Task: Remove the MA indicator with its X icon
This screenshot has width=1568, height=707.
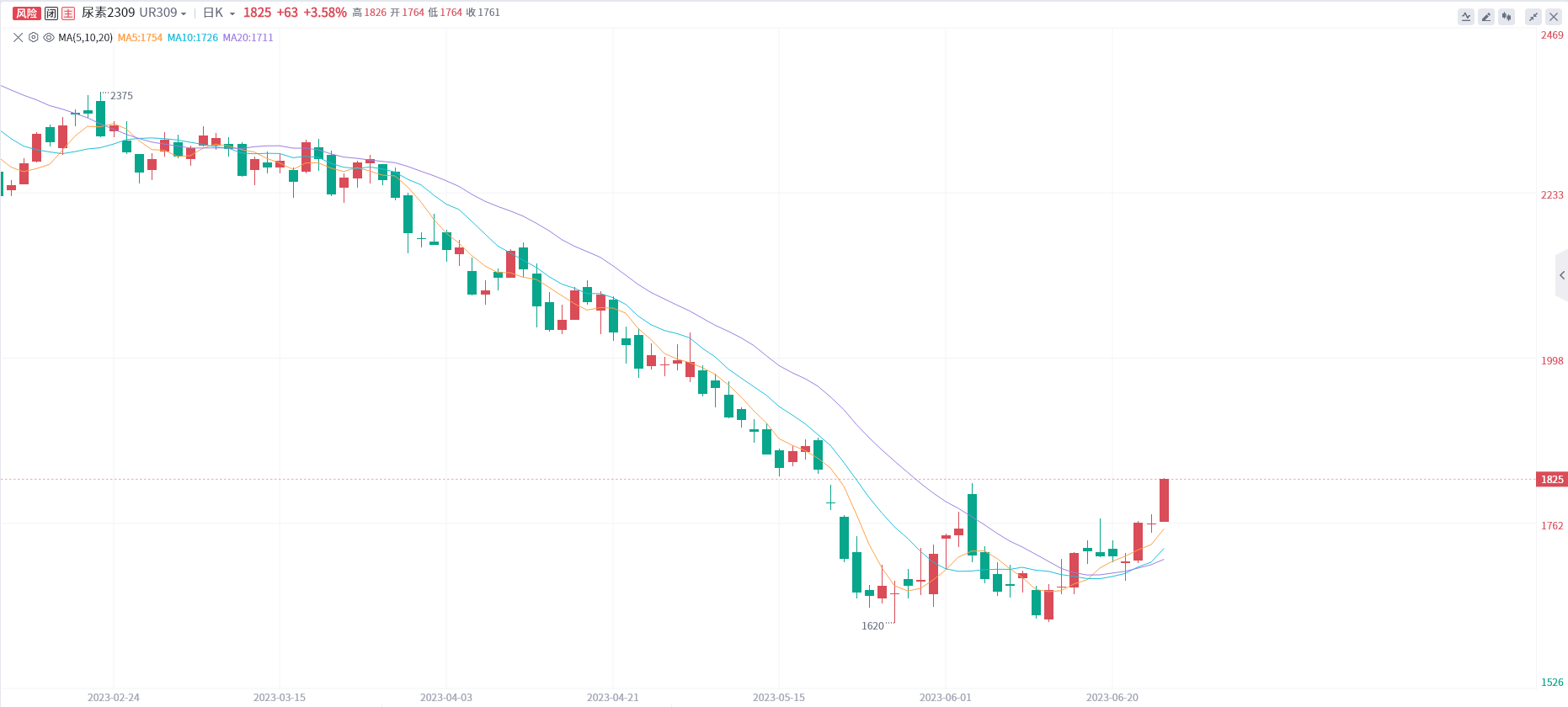Action: tap(19, 37)
